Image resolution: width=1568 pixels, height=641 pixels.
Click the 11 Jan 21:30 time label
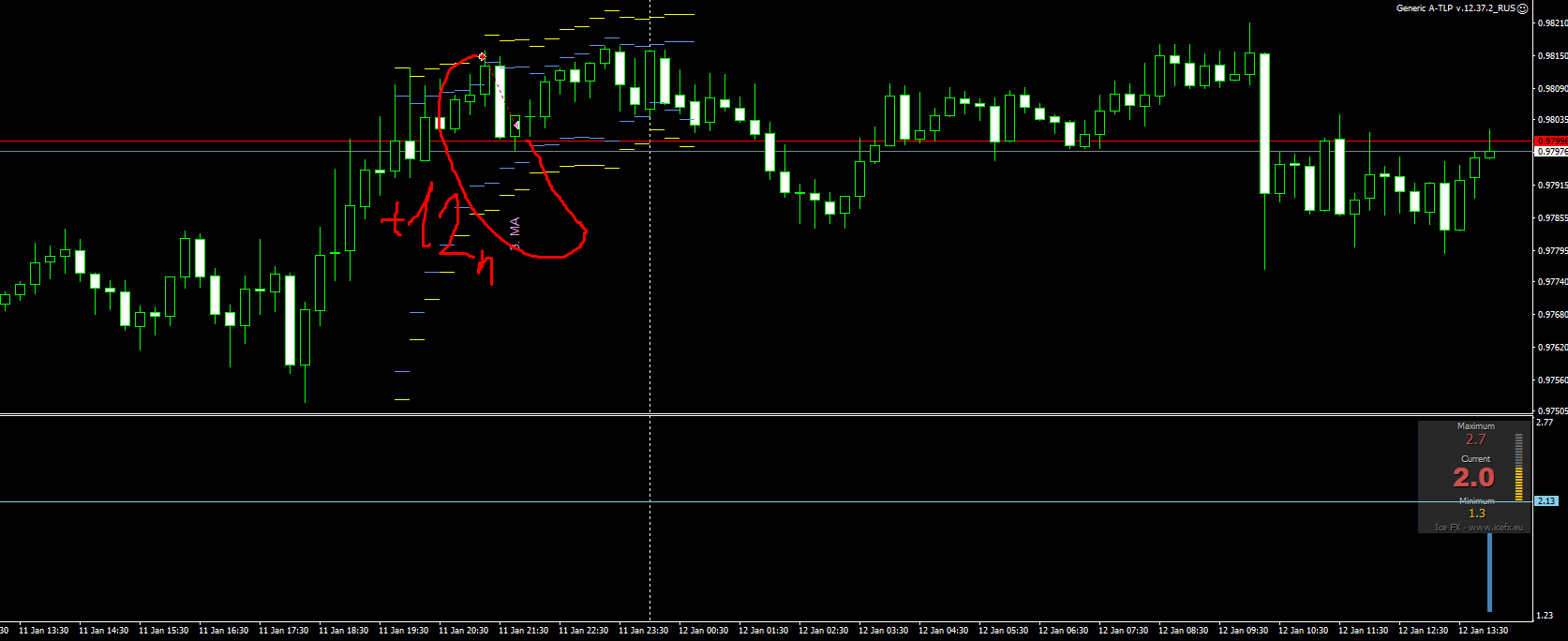523,631
